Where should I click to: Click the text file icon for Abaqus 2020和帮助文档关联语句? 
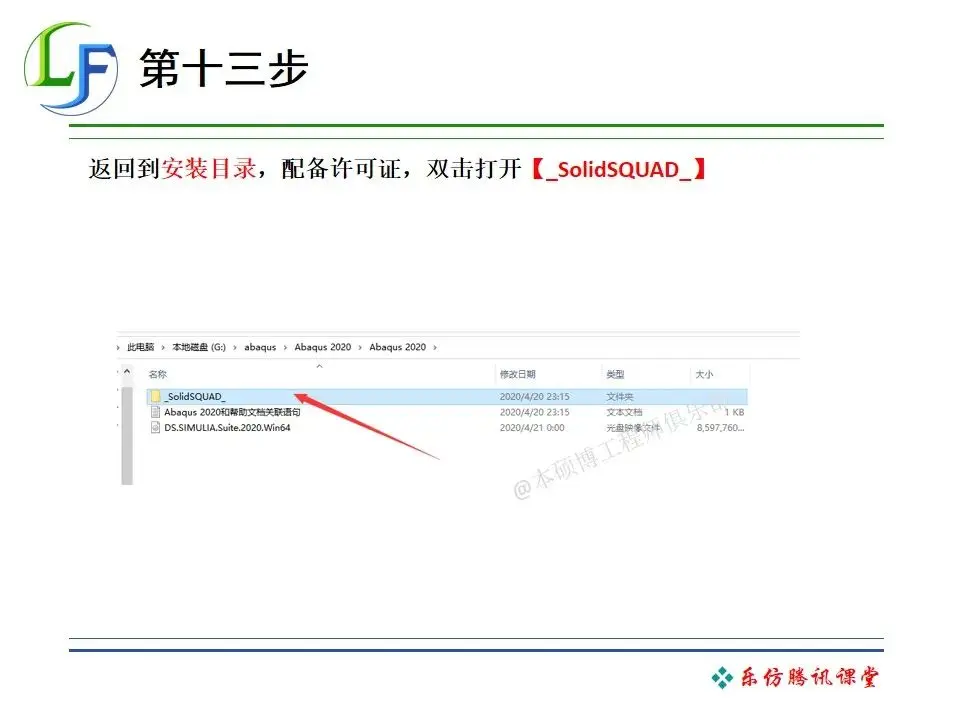point(156,412)
